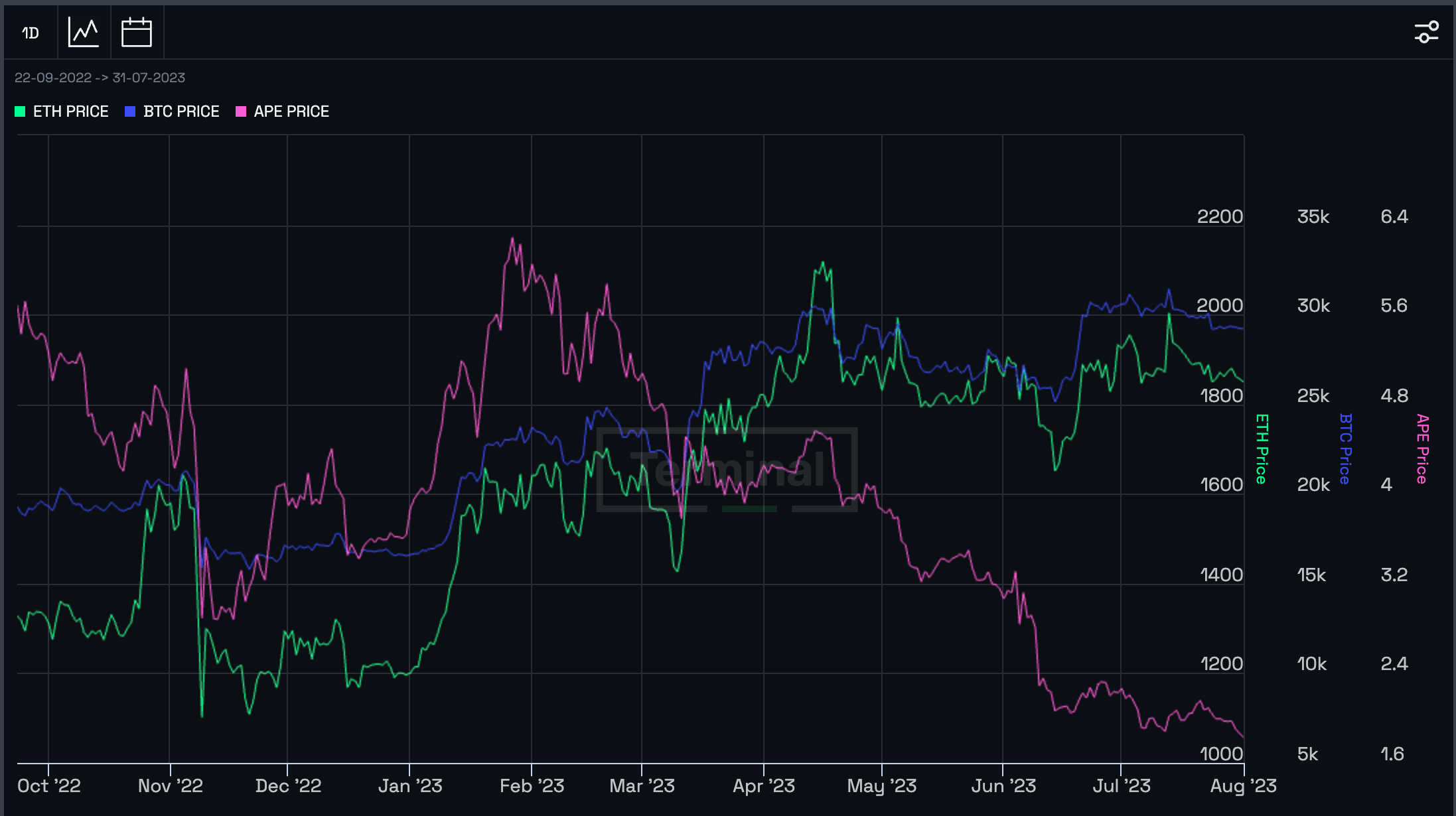Click the 2.4 APE axis value
This screenshot has height=816, width=1456.
tap(1394, 663)
